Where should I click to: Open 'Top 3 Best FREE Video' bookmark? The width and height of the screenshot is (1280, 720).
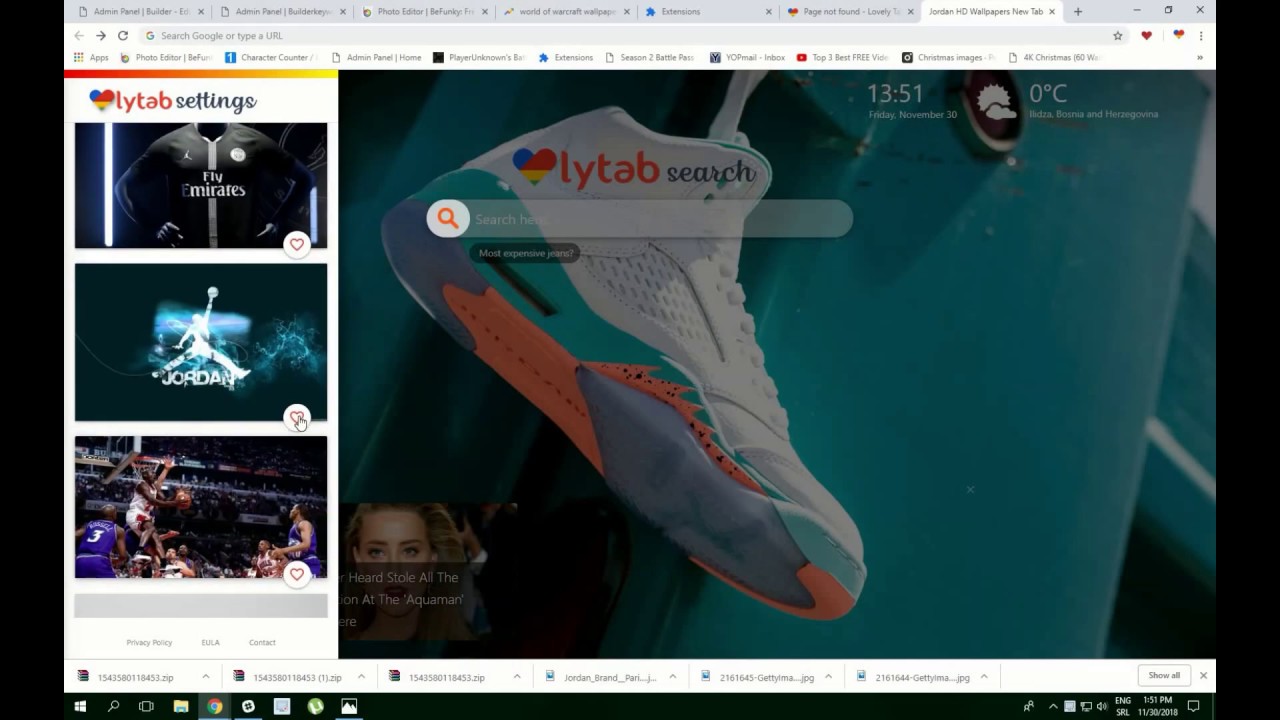pos(842,57)
